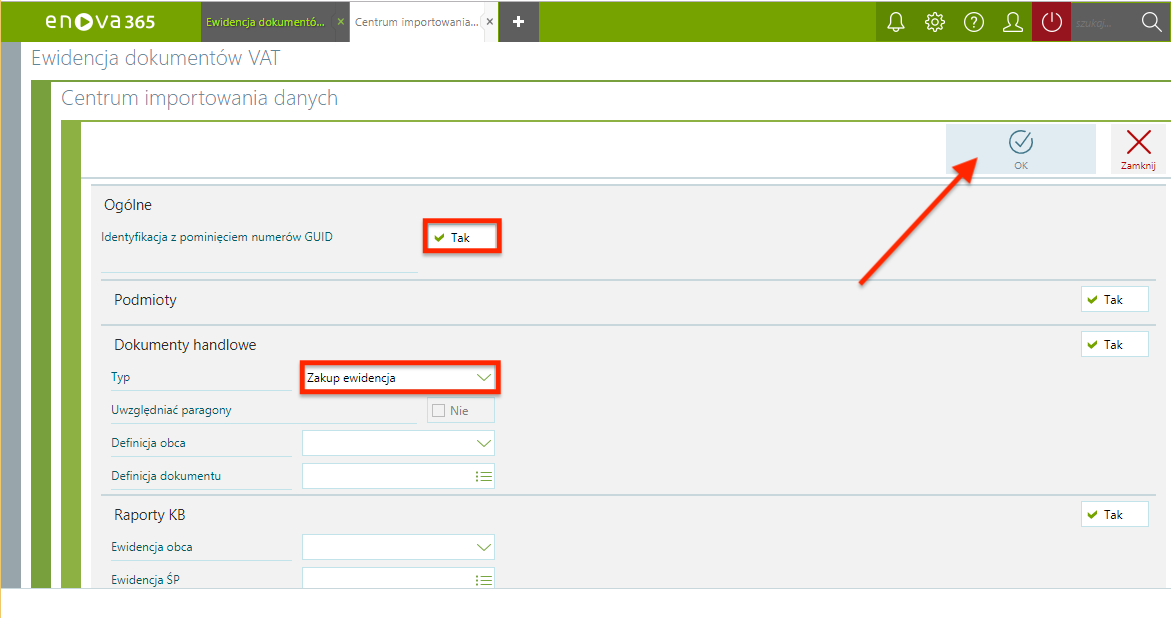Open the user profile icon
The image size is (1171, 618).
1012,21
